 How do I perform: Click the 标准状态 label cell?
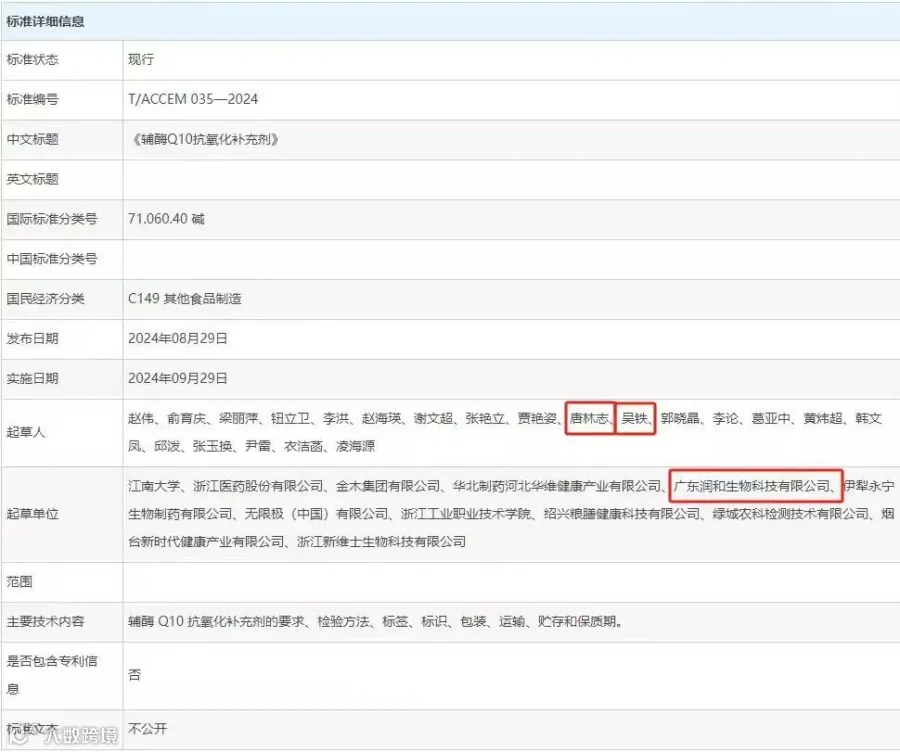pyautogui.click(x=32, y=60)
